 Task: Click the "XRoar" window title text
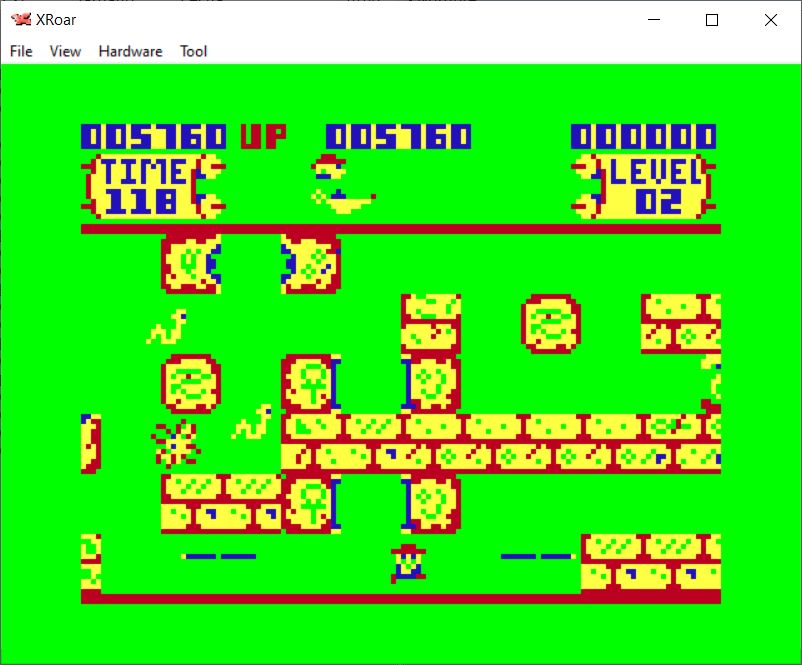click(x=56, y=19)
